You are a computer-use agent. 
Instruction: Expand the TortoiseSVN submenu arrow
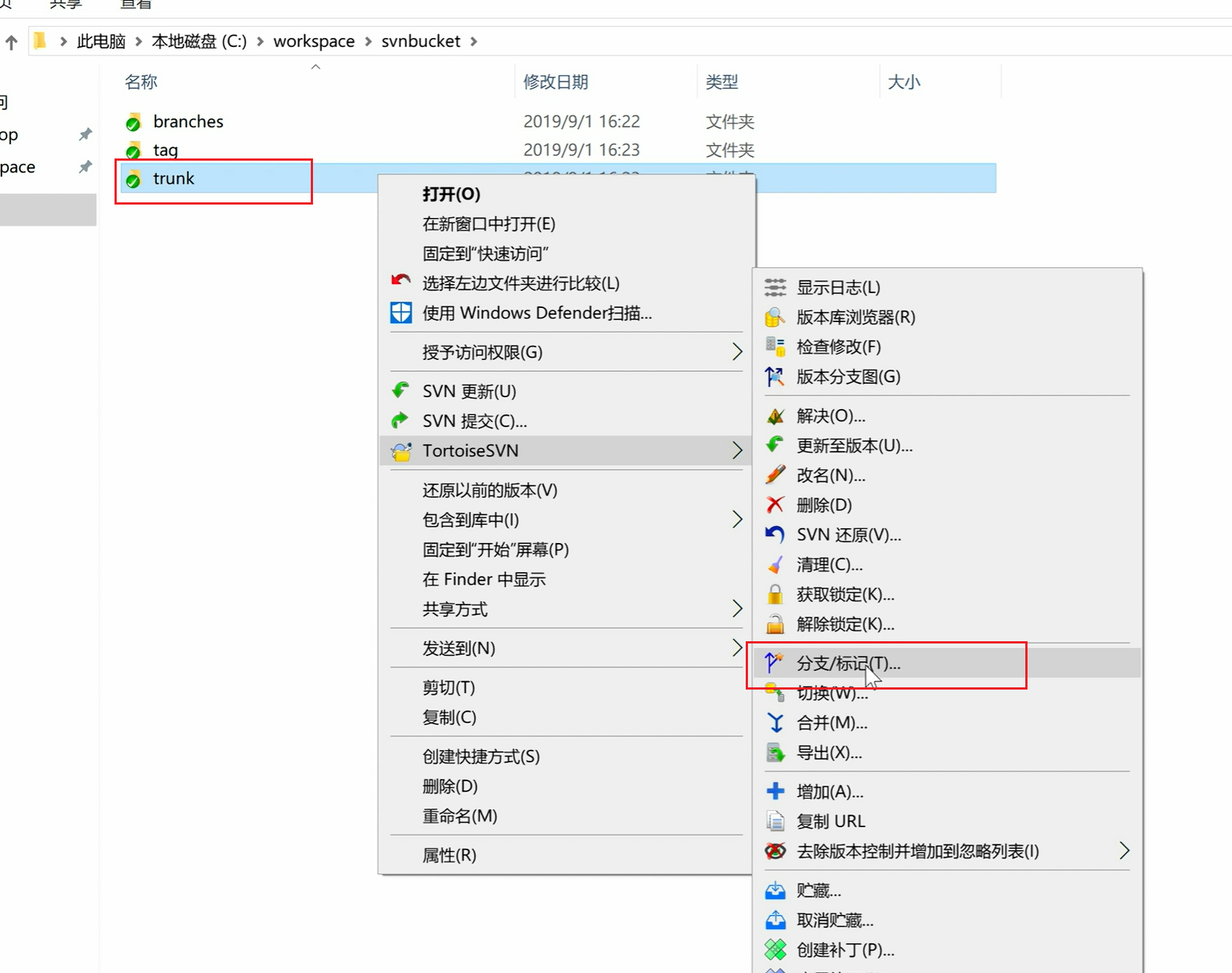click(737, 450)
